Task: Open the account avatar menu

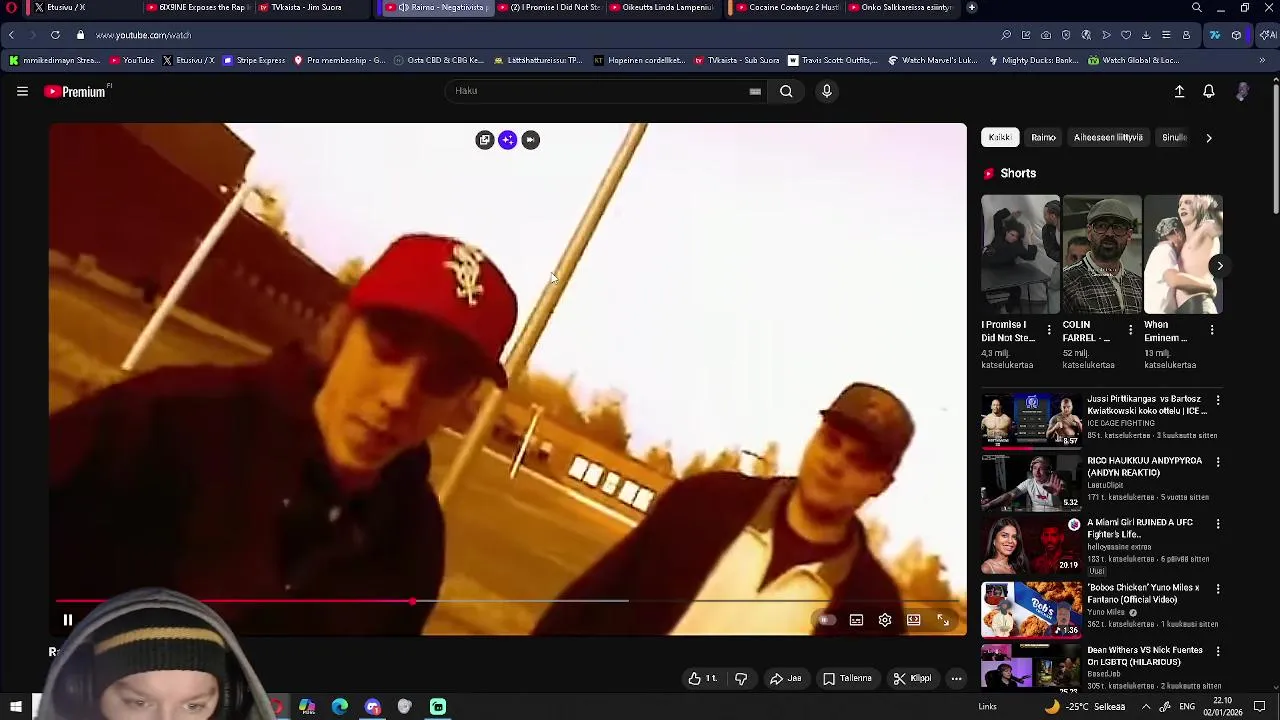Action: pos(1242,91)
